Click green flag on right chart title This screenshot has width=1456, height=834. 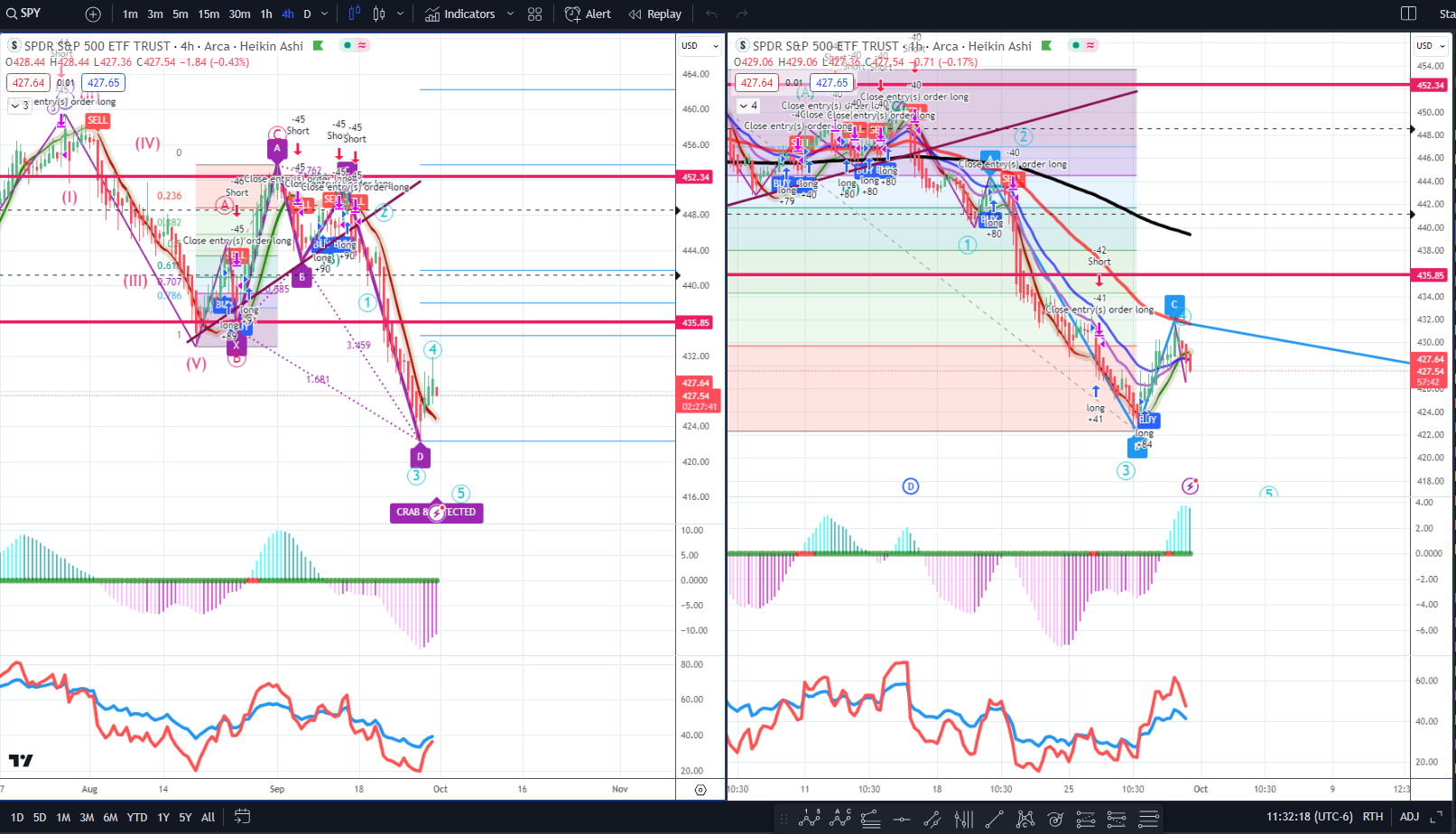[x=1046, y=46]
